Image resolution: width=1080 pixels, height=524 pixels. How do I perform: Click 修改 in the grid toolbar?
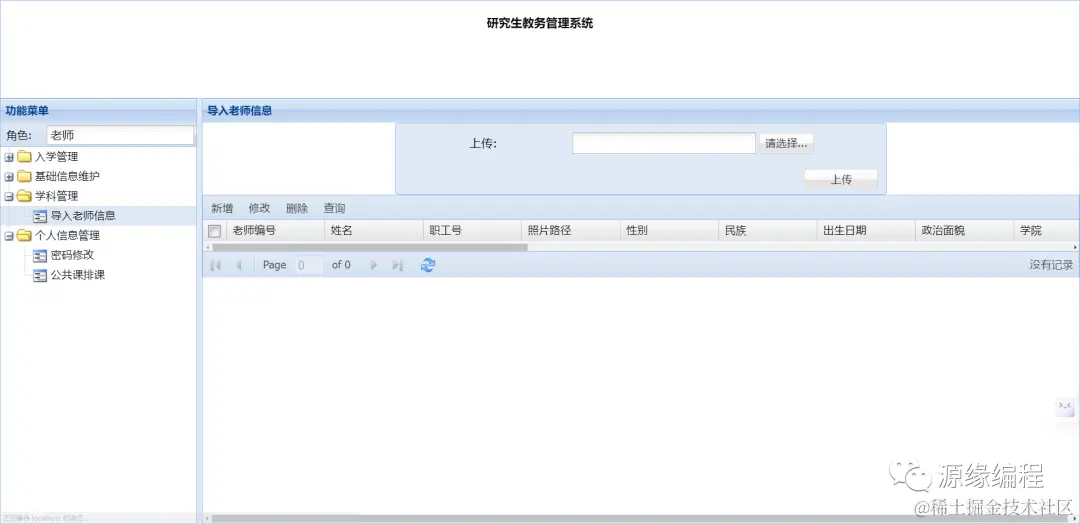click(x=260, y=209)
